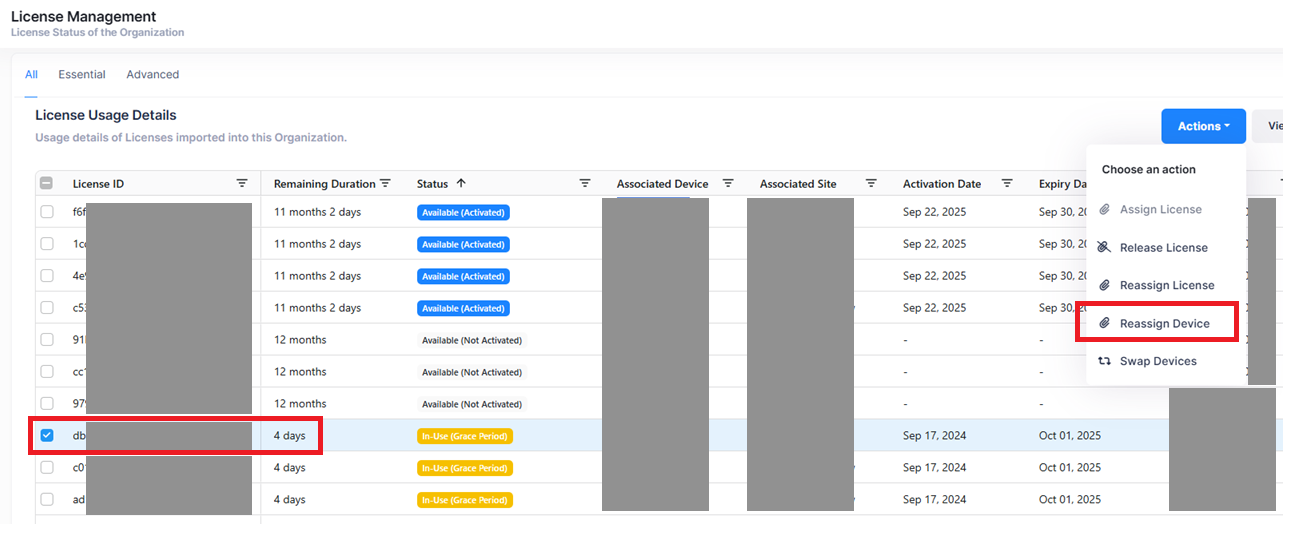Open the Remaining Duration column filter icon

[x=385, y=184]
